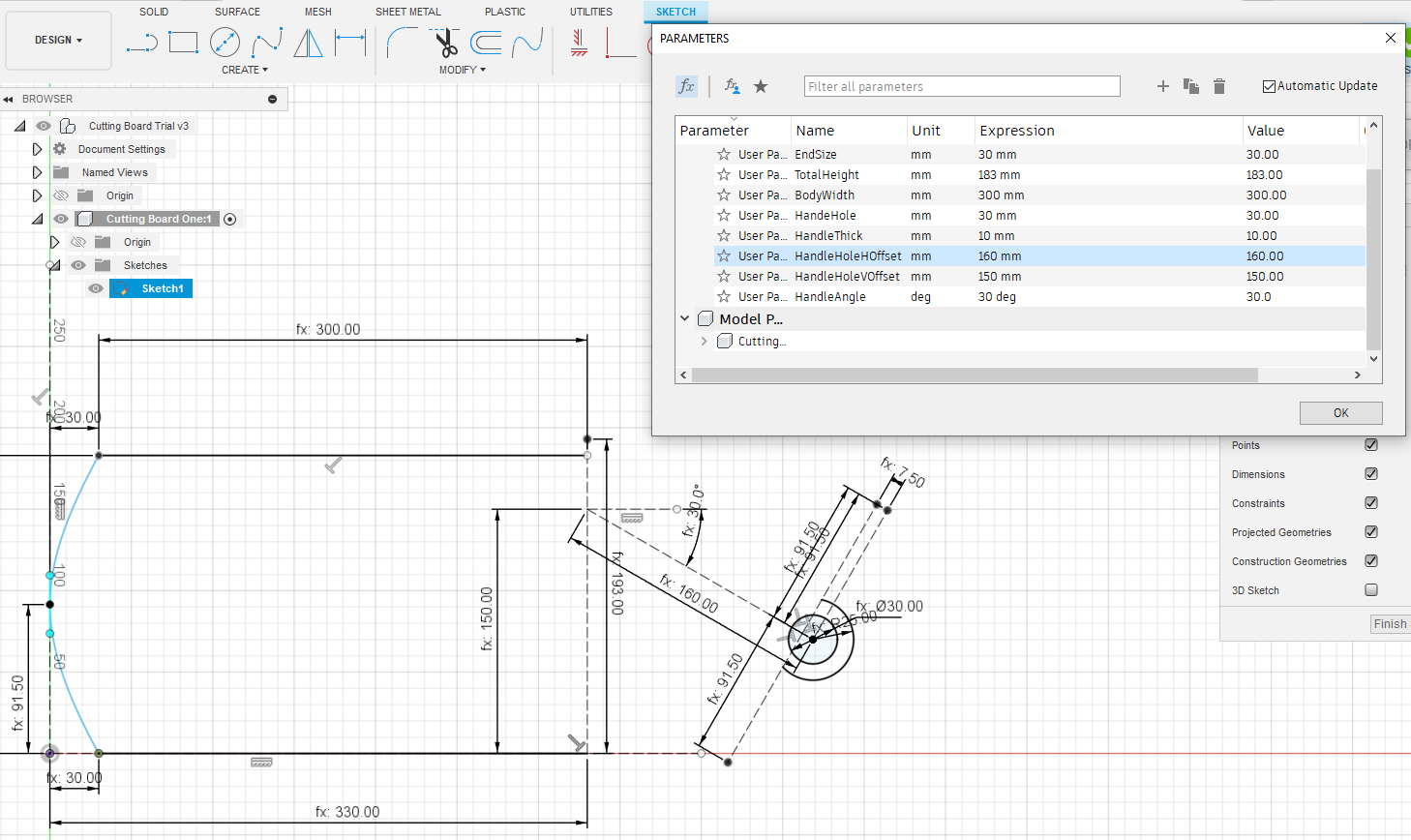This screenshot has height=840, width=1411.
Task: Open the CREATE dropdown menu
Action: coord(244,70)
